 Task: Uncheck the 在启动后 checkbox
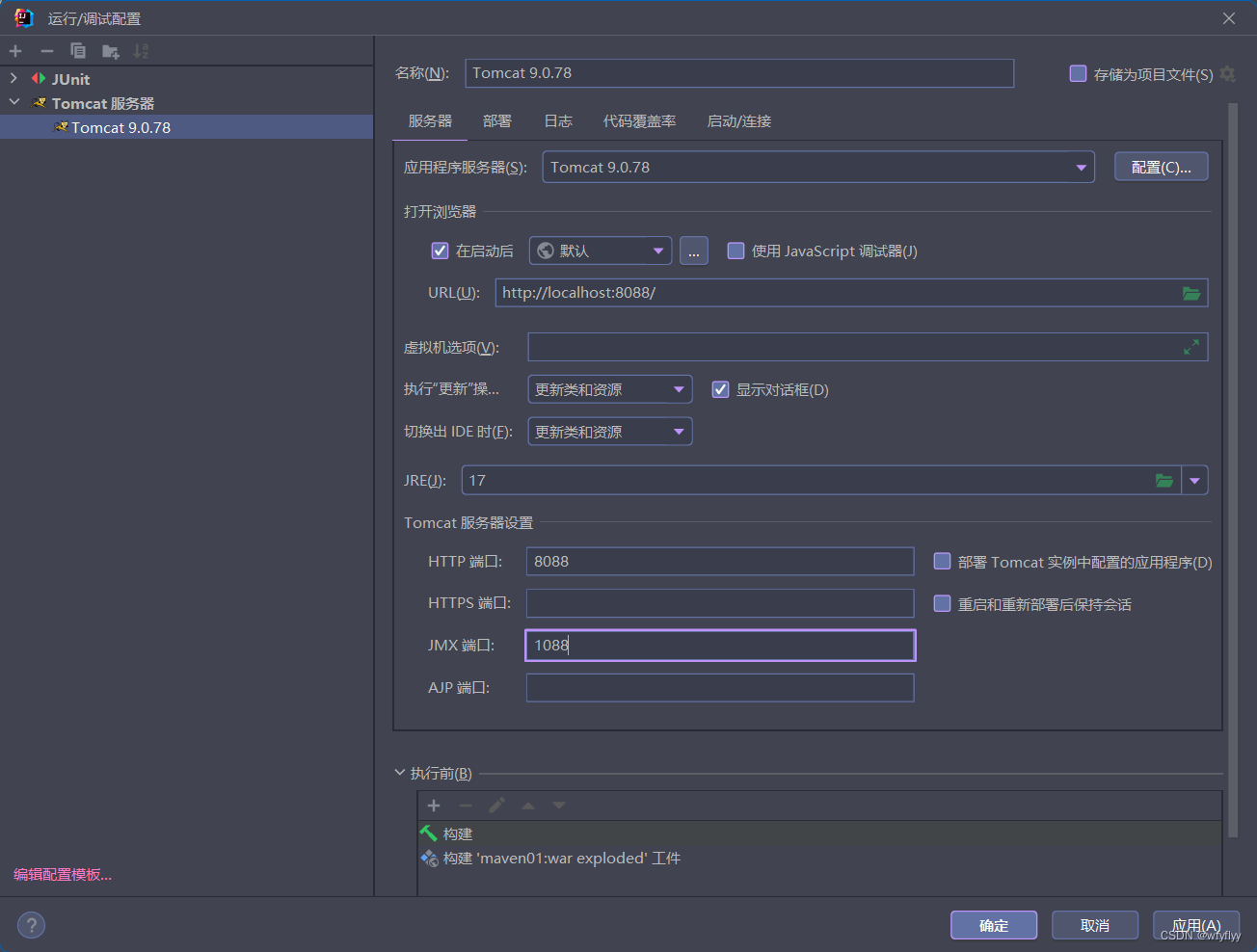tap(440, 251)
